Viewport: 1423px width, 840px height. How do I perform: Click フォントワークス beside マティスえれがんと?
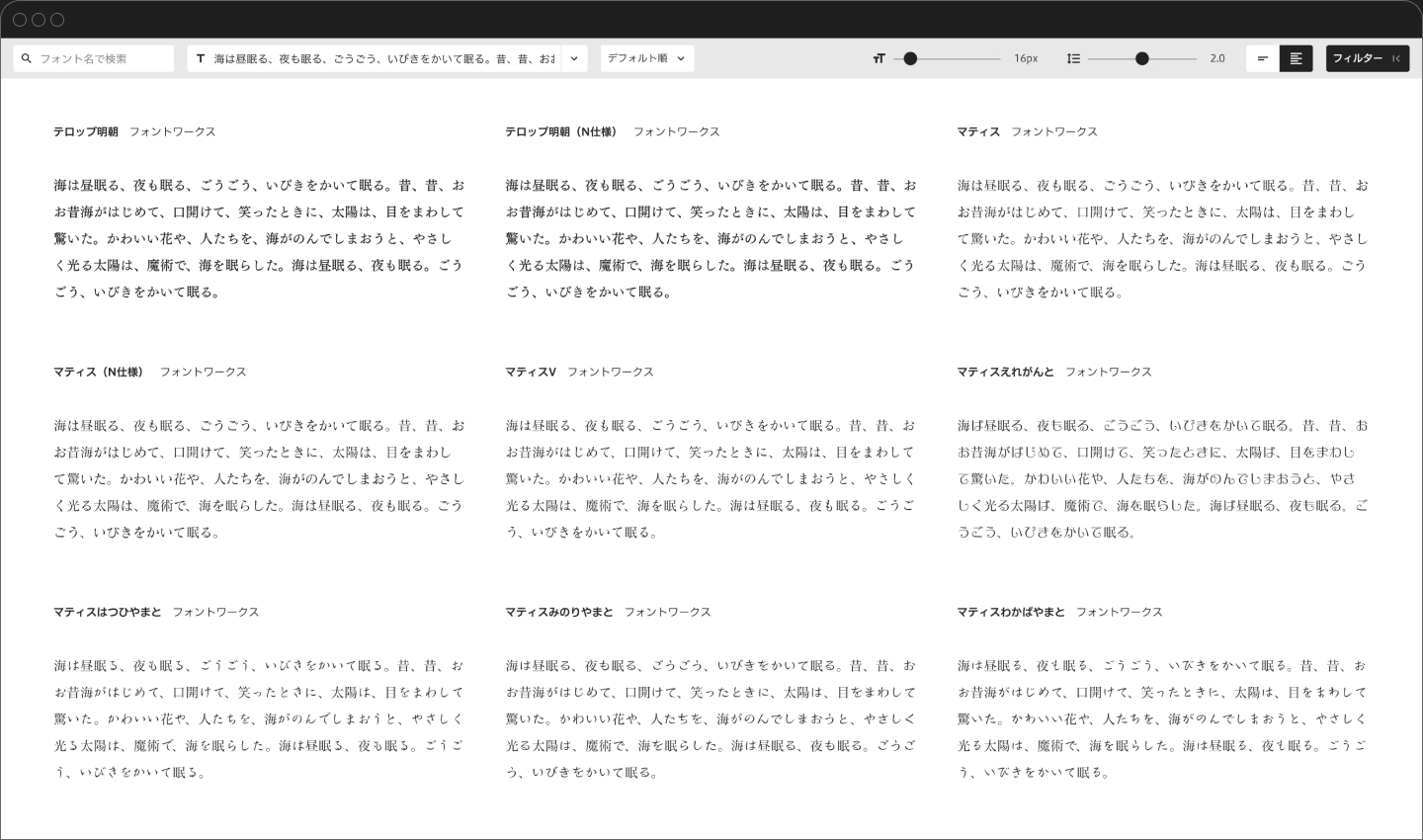1109,372
